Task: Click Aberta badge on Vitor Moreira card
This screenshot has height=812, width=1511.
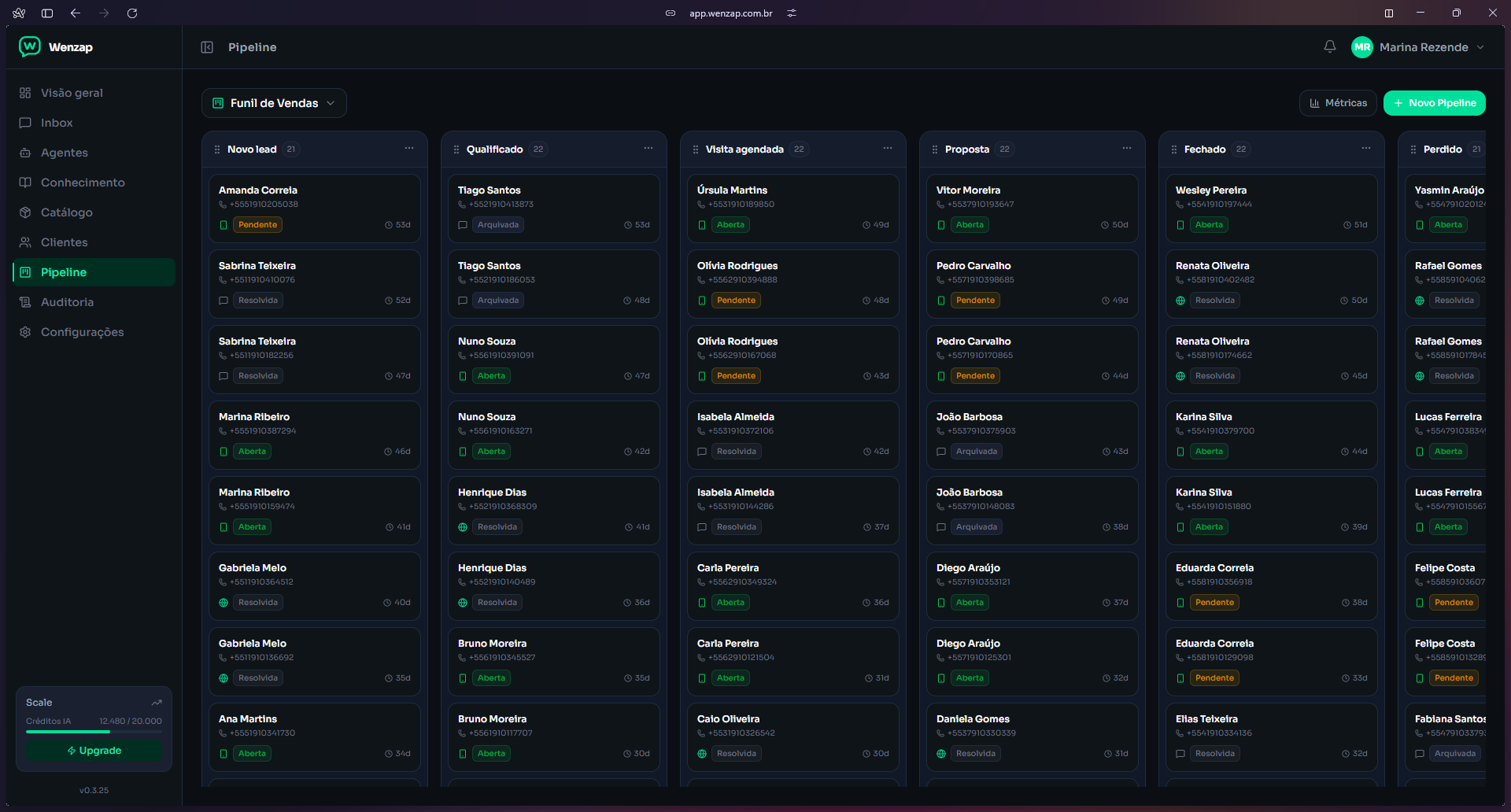Action: [970, 225]
